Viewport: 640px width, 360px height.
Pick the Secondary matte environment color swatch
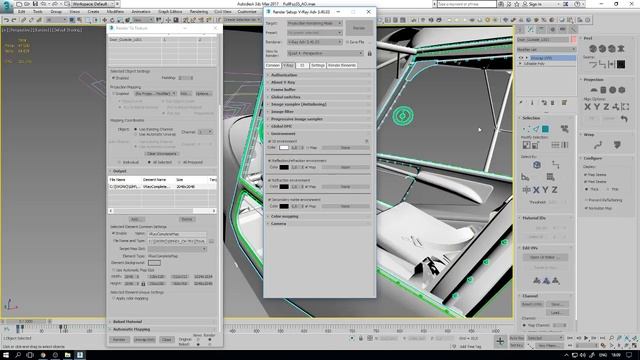click(x=284, y=207)
